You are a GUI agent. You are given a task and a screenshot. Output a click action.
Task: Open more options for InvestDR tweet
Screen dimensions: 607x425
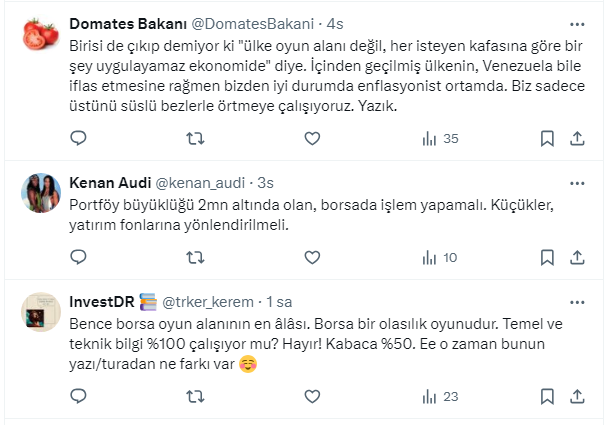(577, 301)
